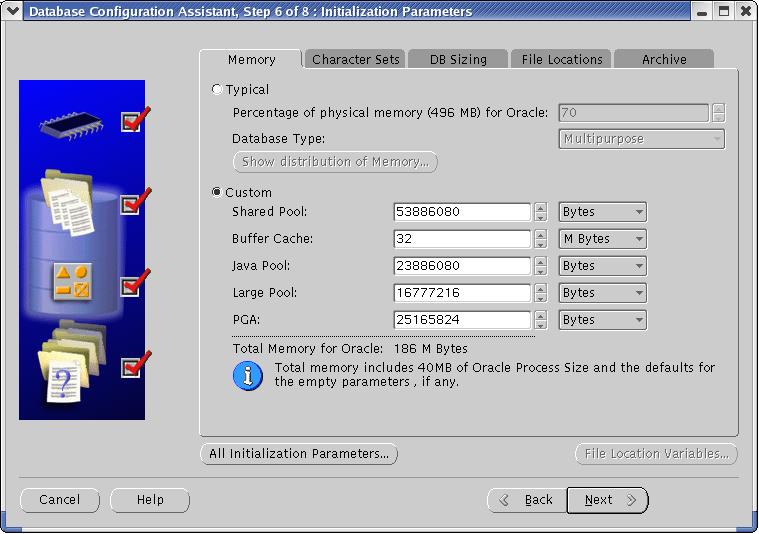
Task: Open the window menu icon in title bar
Action: (x=12, y=11)
